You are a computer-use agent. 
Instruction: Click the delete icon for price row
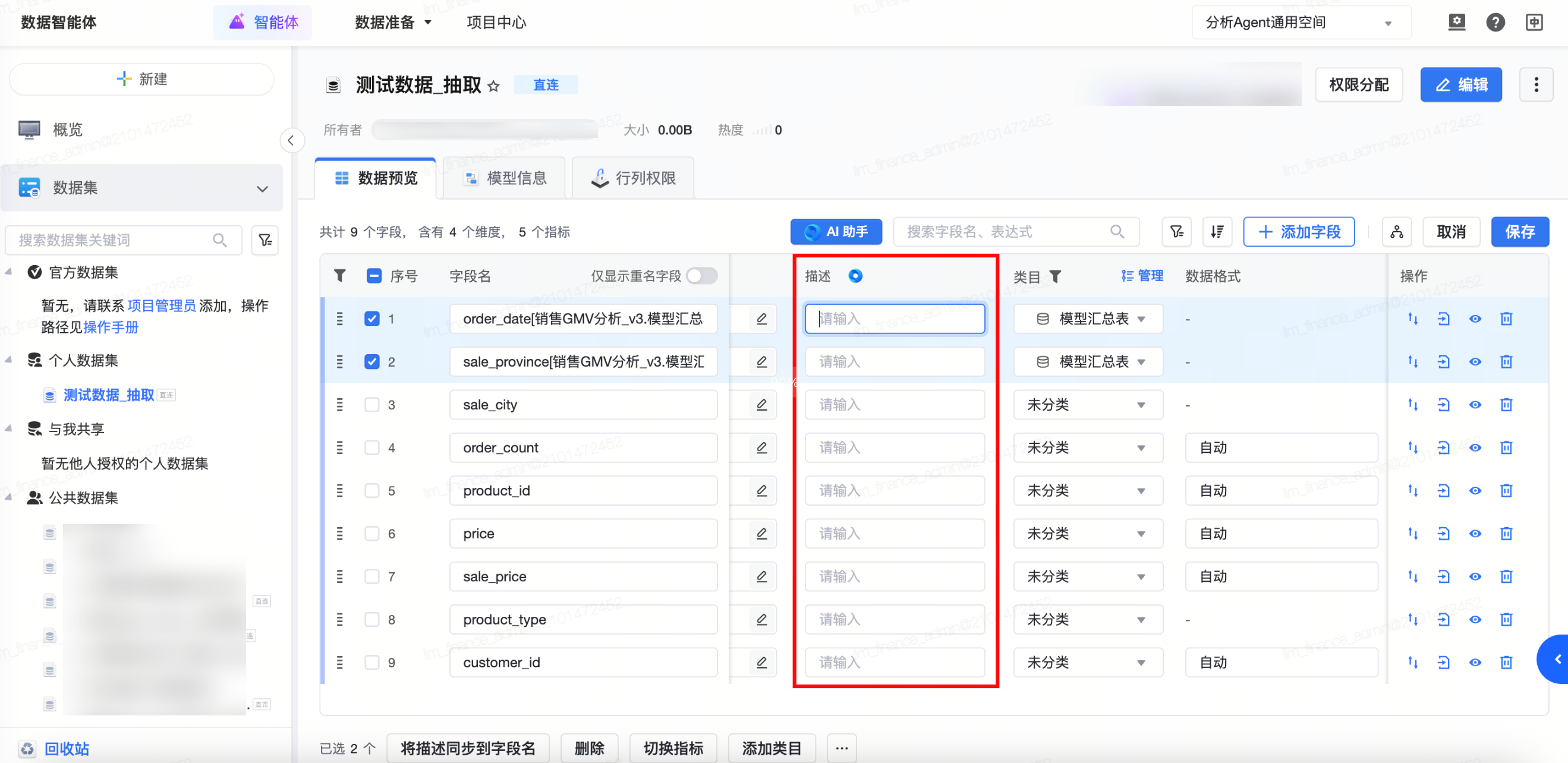click(1506, 534)
